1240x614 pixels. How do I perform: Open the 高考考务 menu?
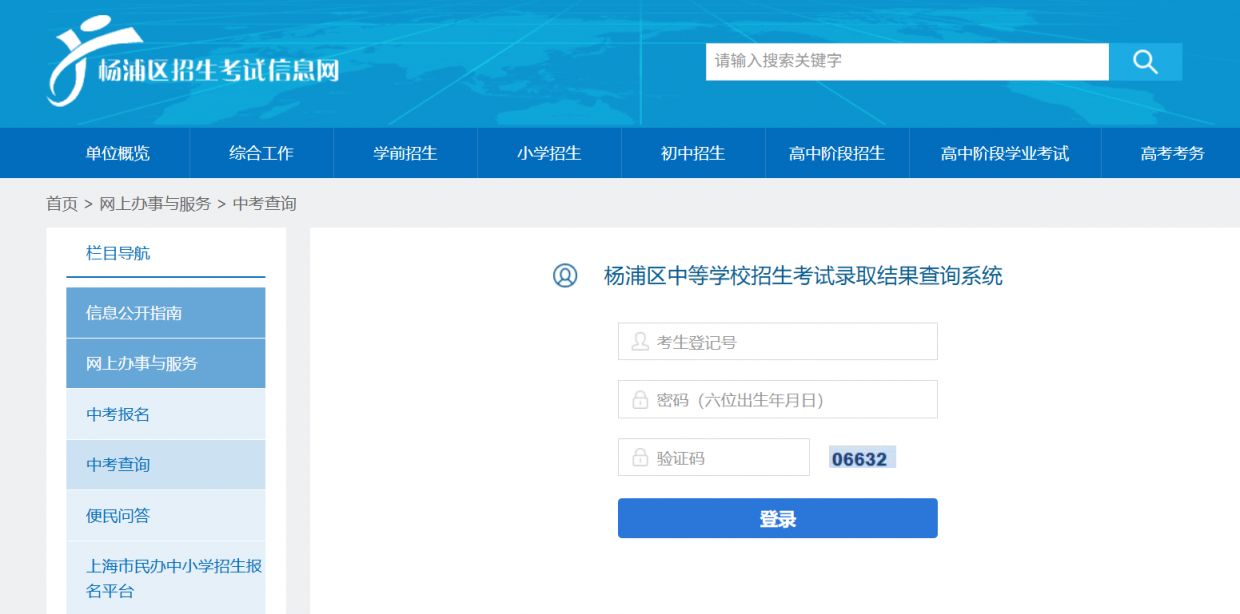coord(1174,153)
